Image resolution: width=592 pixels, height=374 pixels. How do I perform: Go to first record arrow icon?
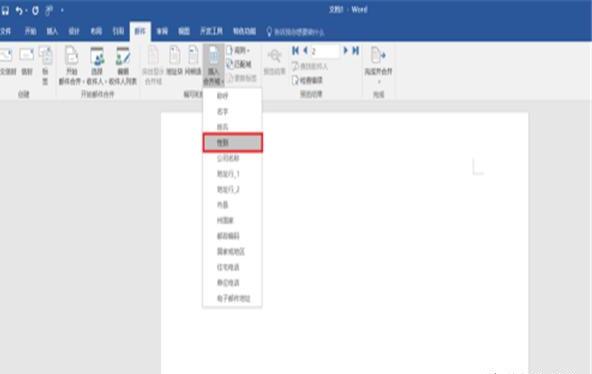(296, 50)
